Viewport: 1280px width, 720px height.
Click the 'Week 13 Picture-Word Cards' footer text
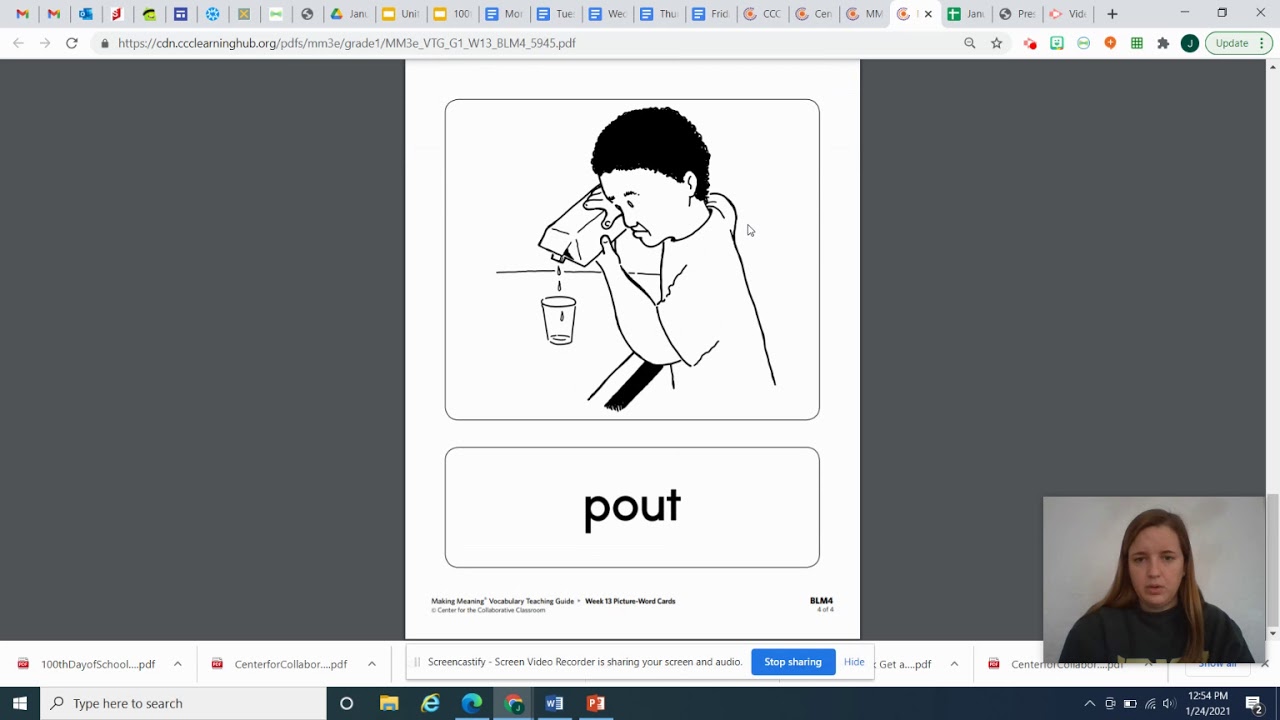pos(630,601)
